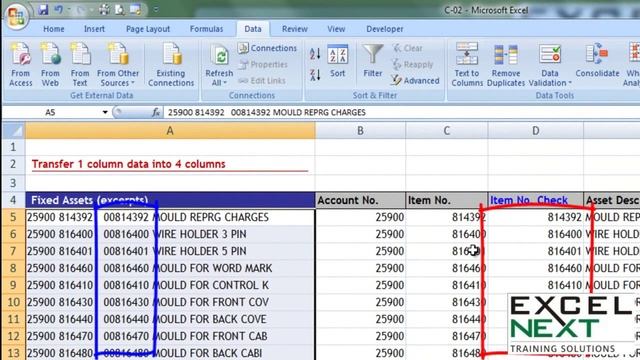This screenshot has height=360, width=640.
Task: Click Print Preview in Quick Access Toolbar
Action: (120, 9)
